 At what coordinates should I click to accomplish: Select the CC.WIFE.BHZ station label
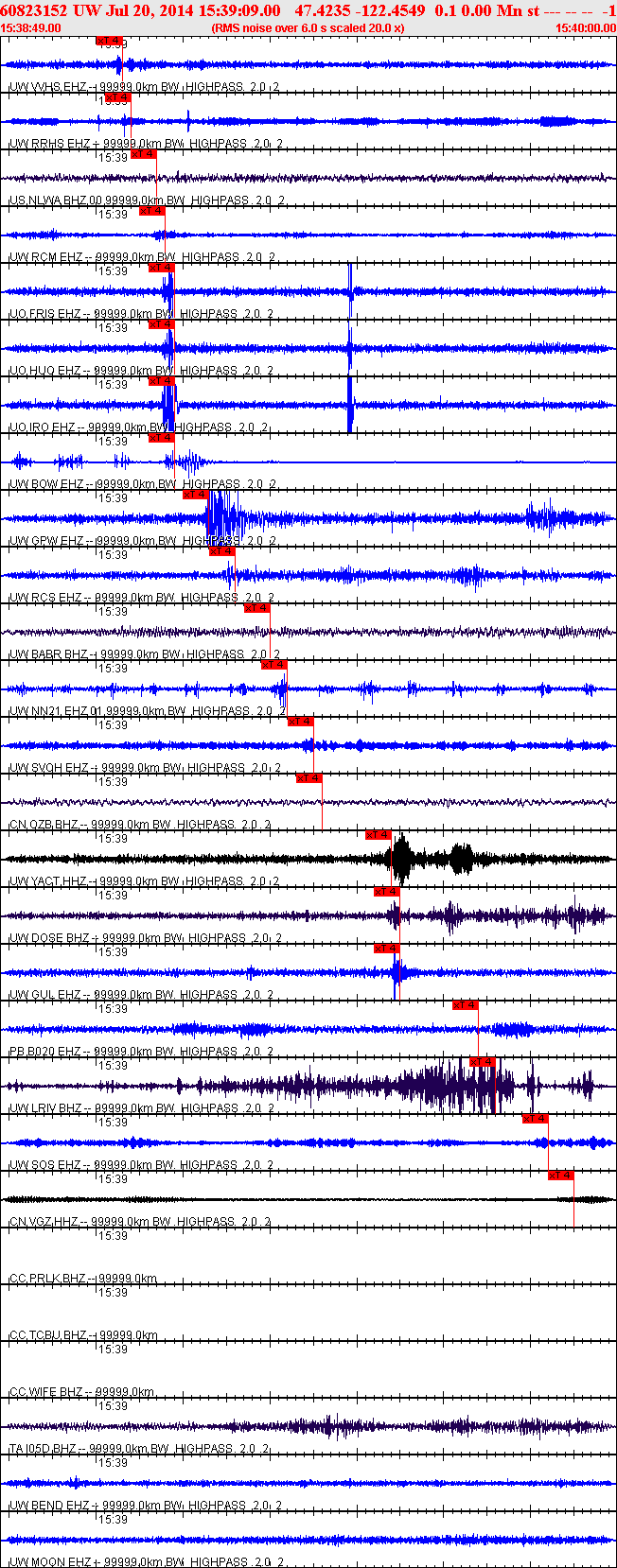82,1392
